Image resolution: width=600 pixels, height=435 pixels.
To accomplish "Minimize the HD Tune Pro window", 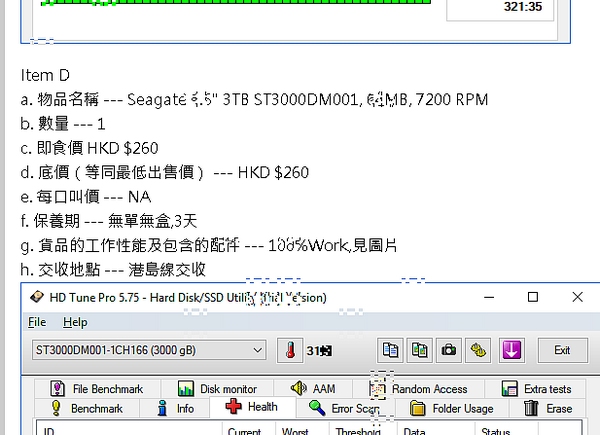I will click(489, 297).
